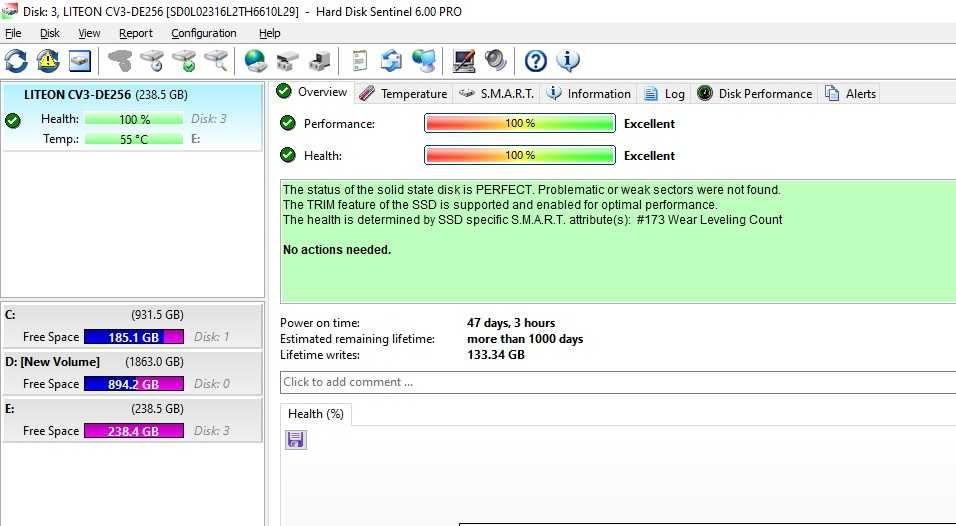Viewport: 956px width, 526px height.
Task: Click the computer with disk boxes icon
Action: (x=319, y=61)
